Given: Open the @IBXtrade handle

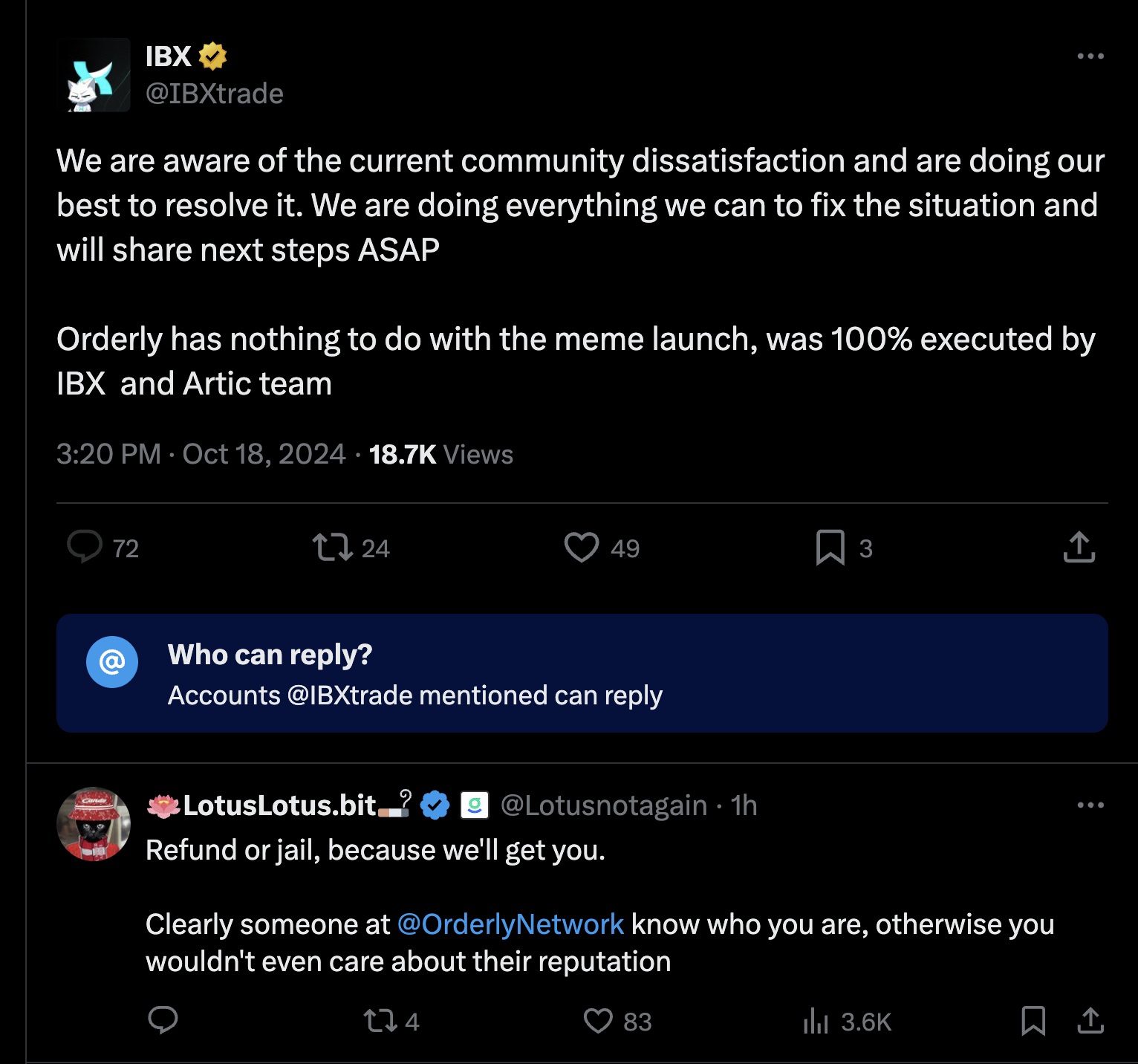Looking at the screenshot, I should pos(214,94).
